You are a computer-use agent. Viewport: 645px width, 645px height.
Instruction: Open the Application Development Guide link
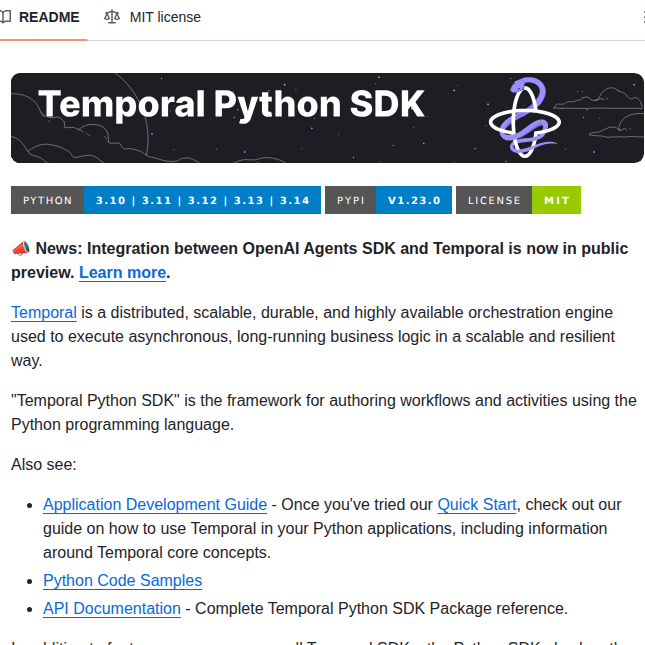point(155,505)
